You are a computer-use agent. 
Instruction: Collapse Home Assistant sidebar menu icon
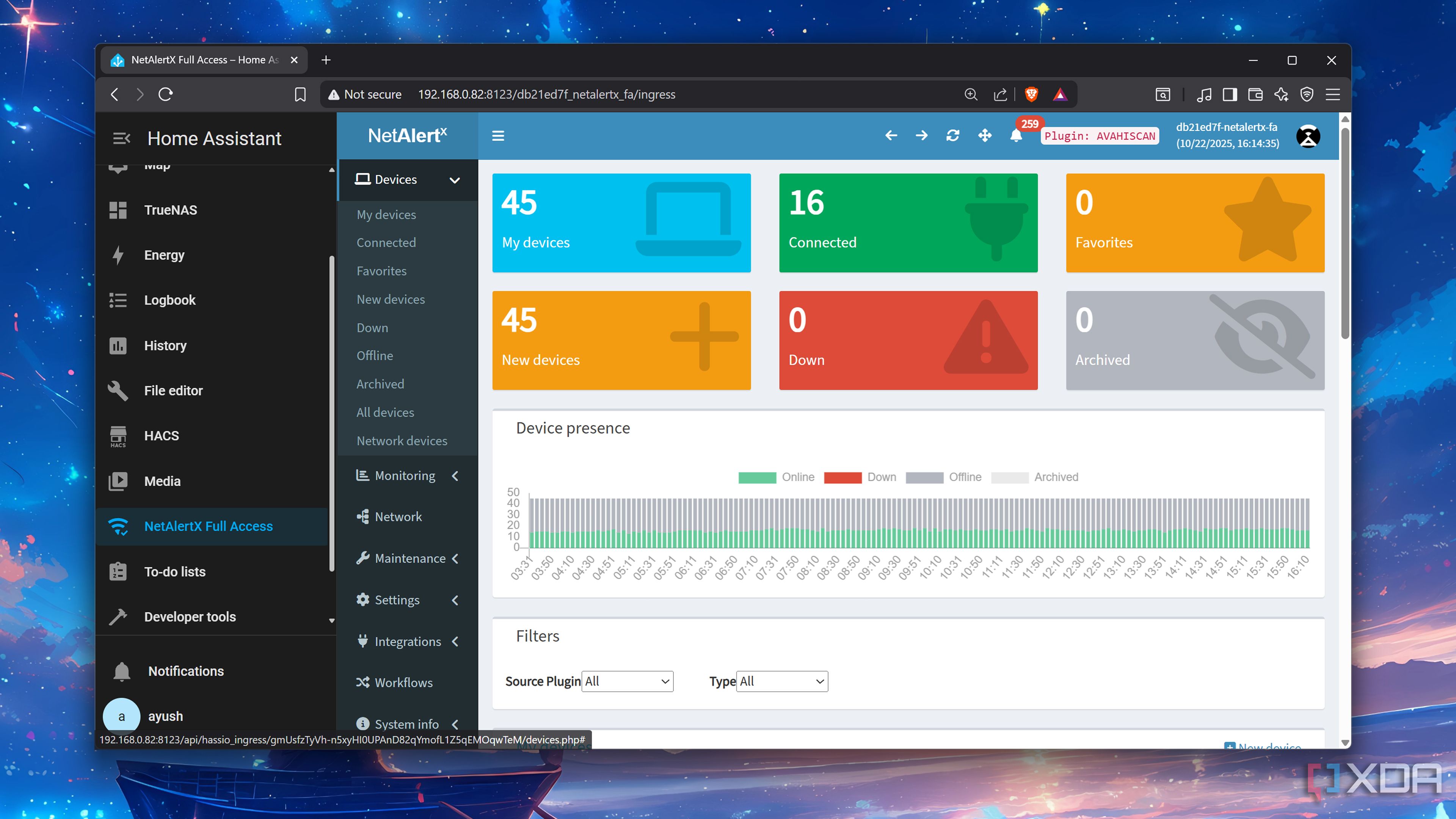click(x=121, y=138)
